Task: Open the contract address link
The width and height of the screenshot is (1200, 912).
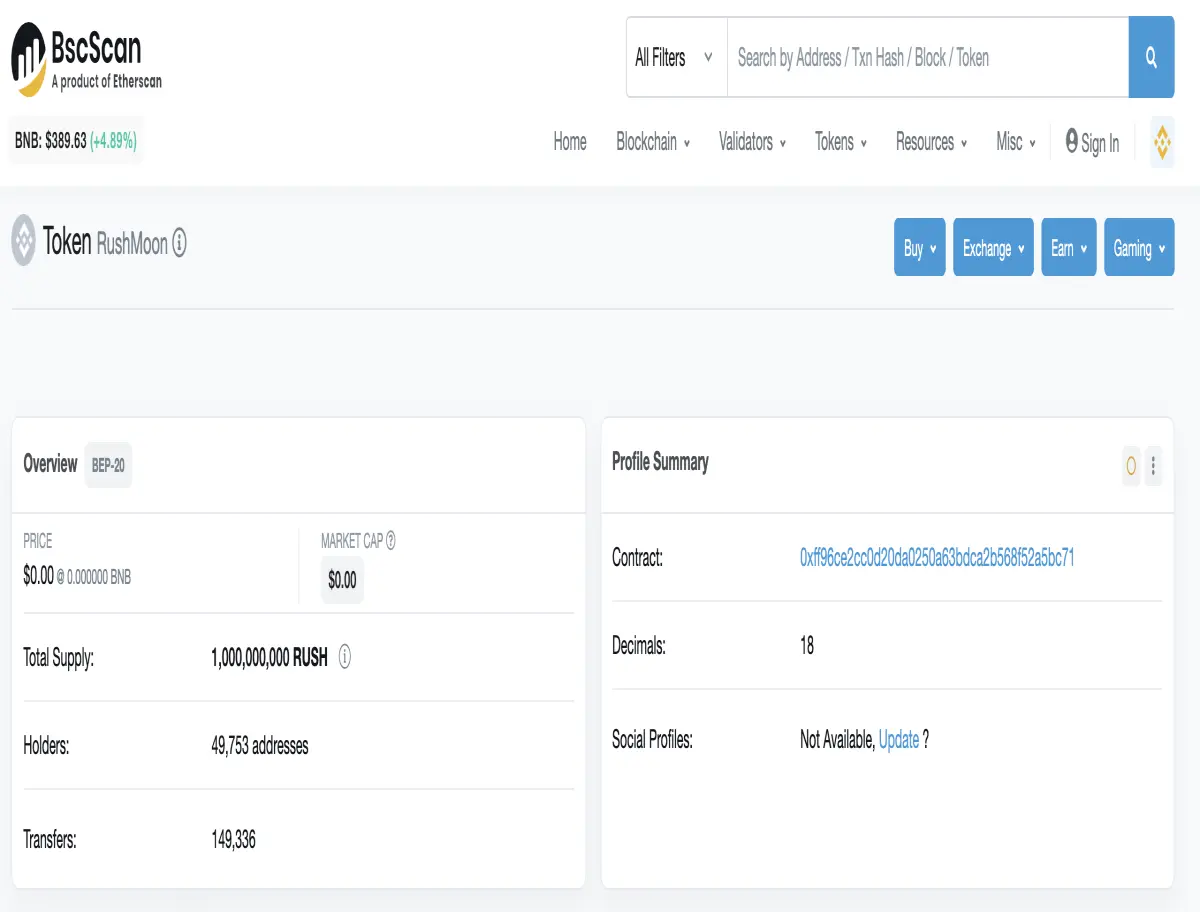Action: [937, 558]
